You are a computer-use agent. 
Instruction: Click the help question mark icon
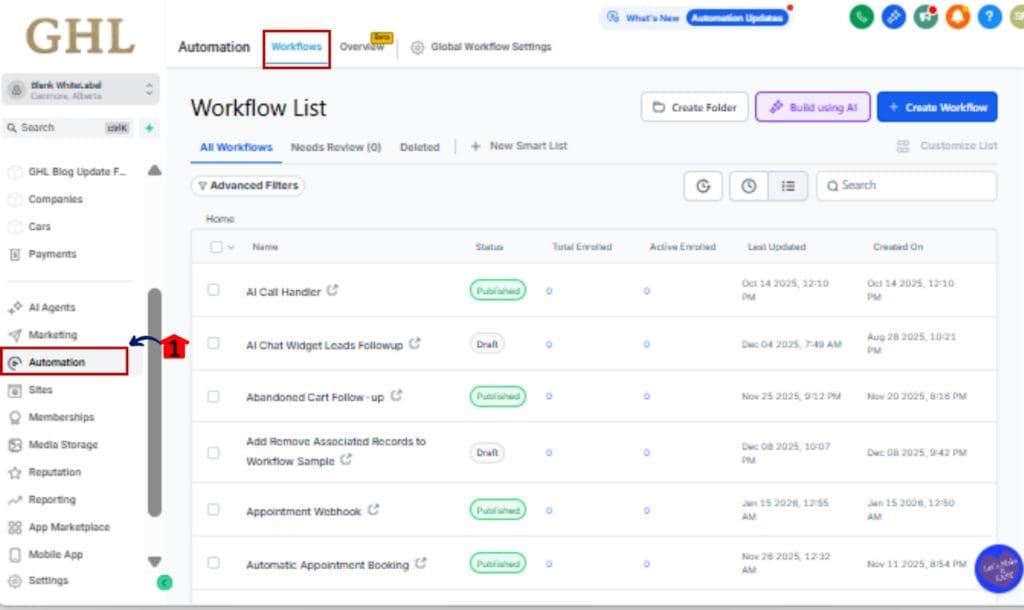tap(989, 16)
